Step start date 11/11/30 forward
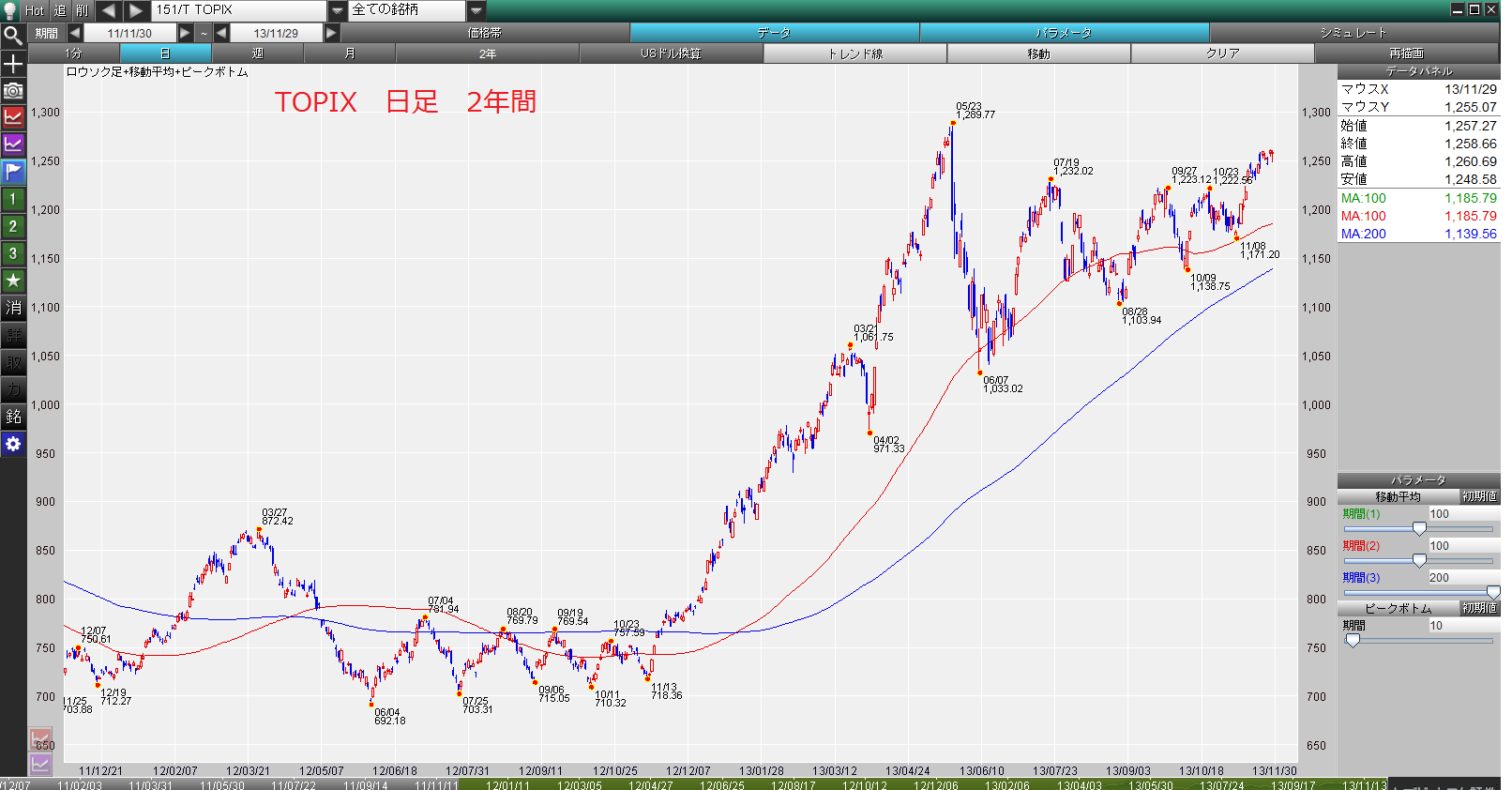 pyautogui.click(x=185, y=33)
